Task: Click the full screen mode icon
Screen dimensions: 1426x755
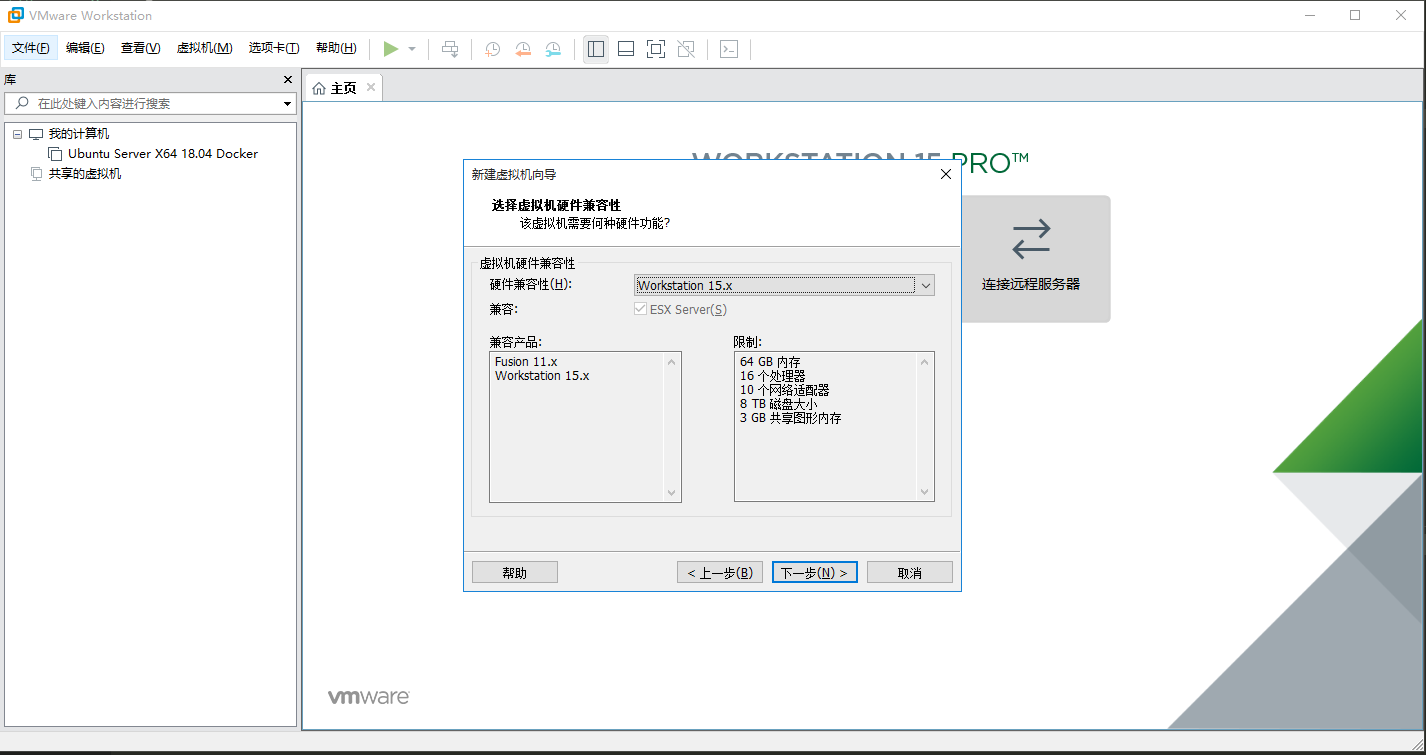Action: point(656,49)
